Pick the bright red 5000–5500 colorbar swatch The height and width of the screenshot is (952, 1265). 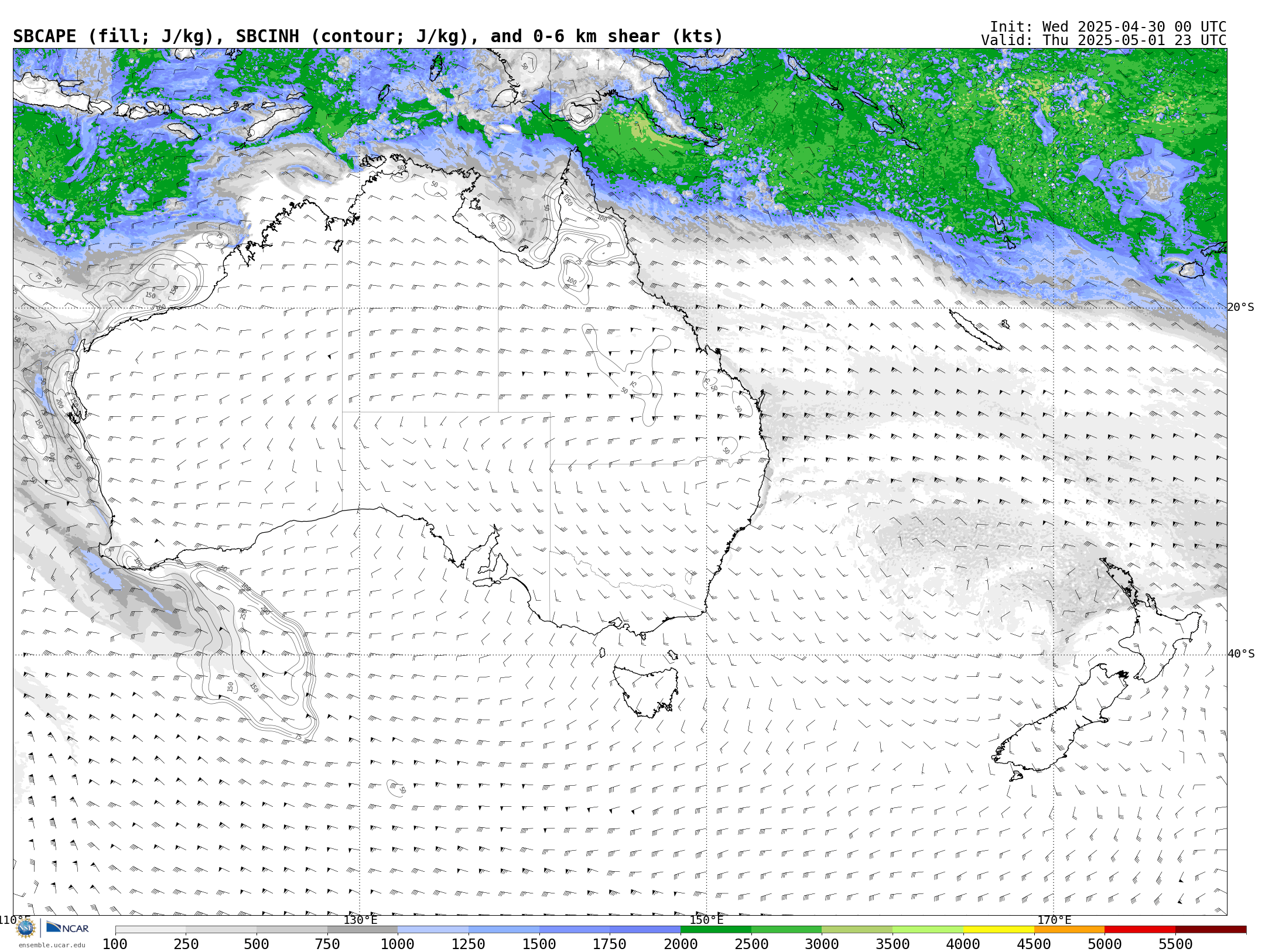coord(1140,930)
